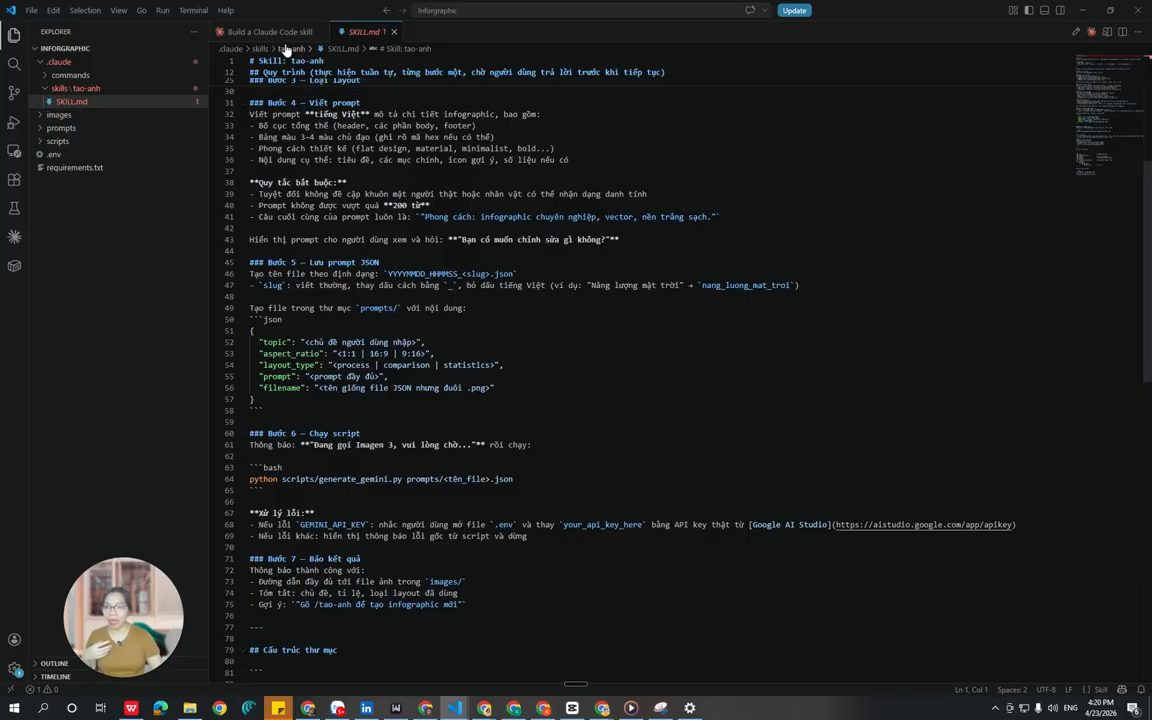
Task: Click the Accounts icon in activity bar
Action: pyautogui.click(x=14, y=639)
